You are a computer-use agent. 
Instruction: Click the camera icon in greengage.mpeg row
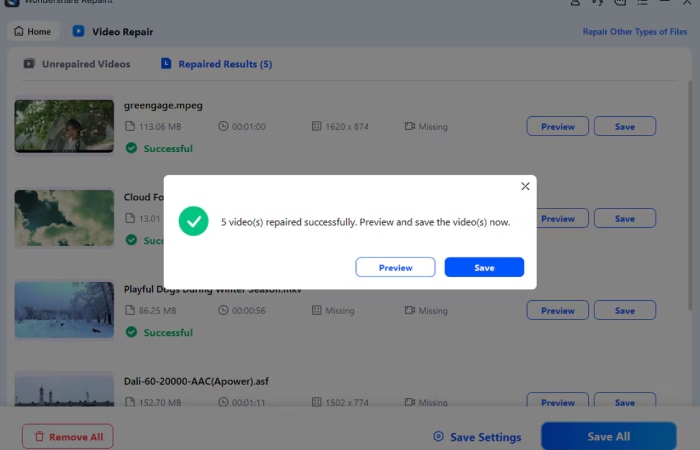410,126
